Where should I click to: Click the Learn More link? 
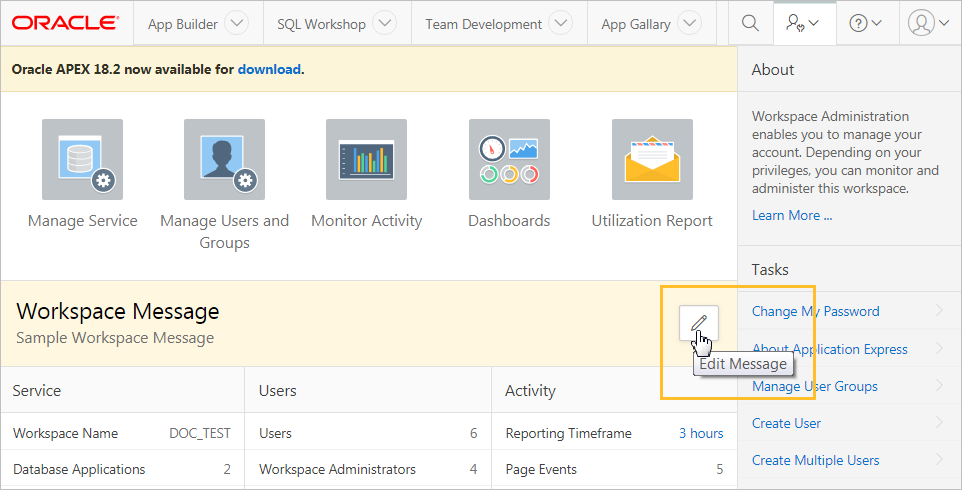(792, 215)
